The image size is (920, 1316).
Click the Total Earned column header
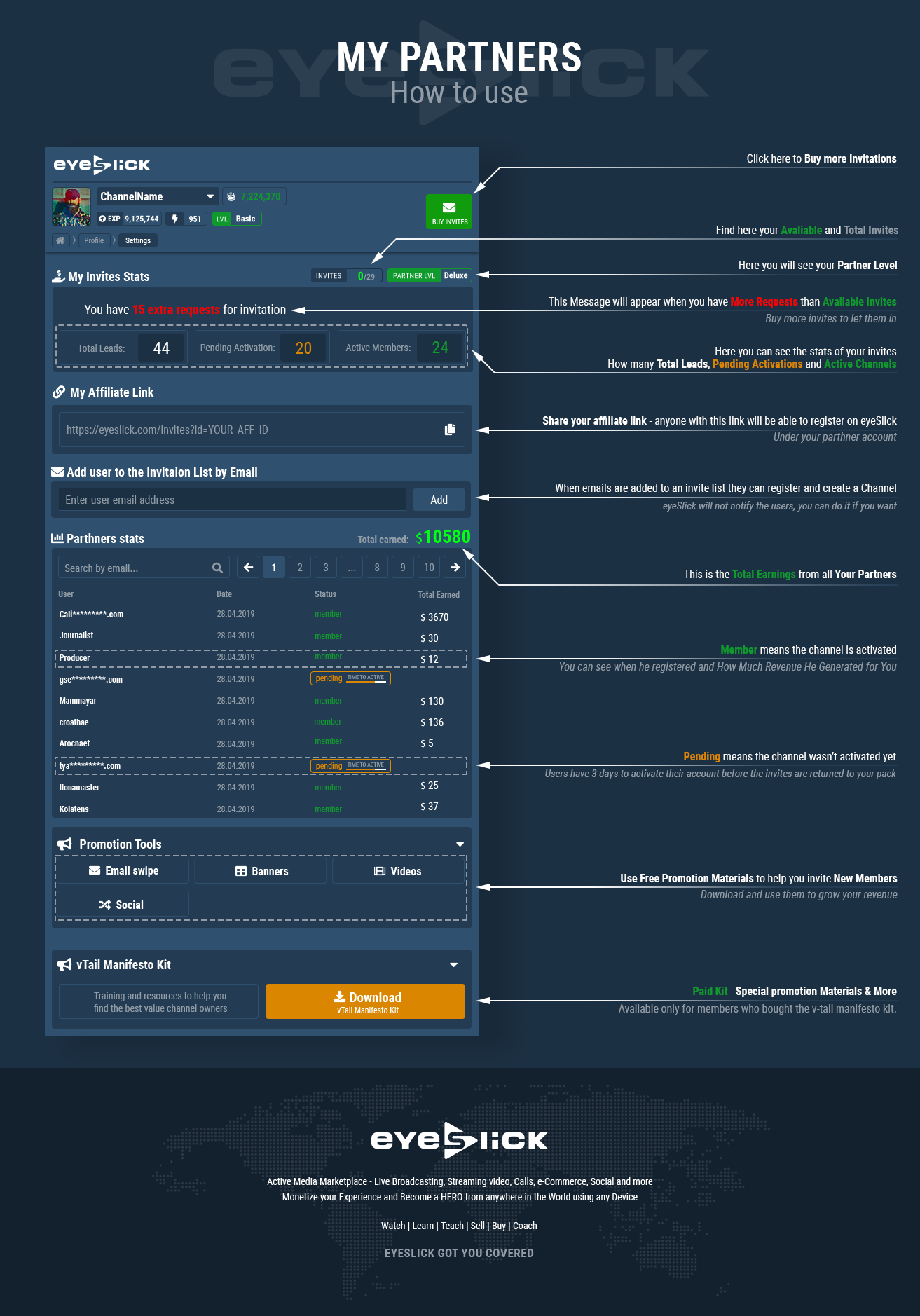439,595
